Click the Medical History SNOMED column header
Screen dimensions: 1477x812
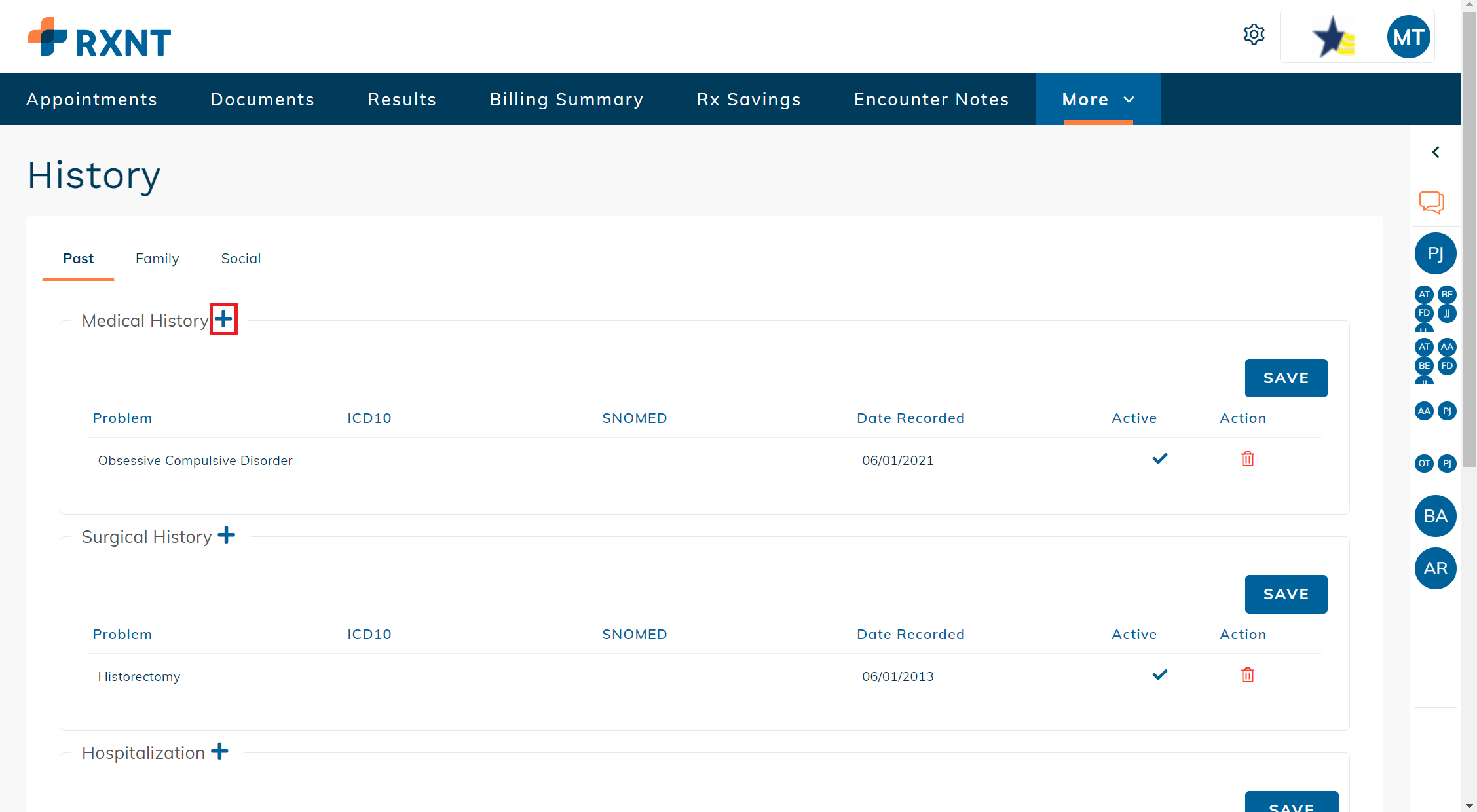pos(635,418)
